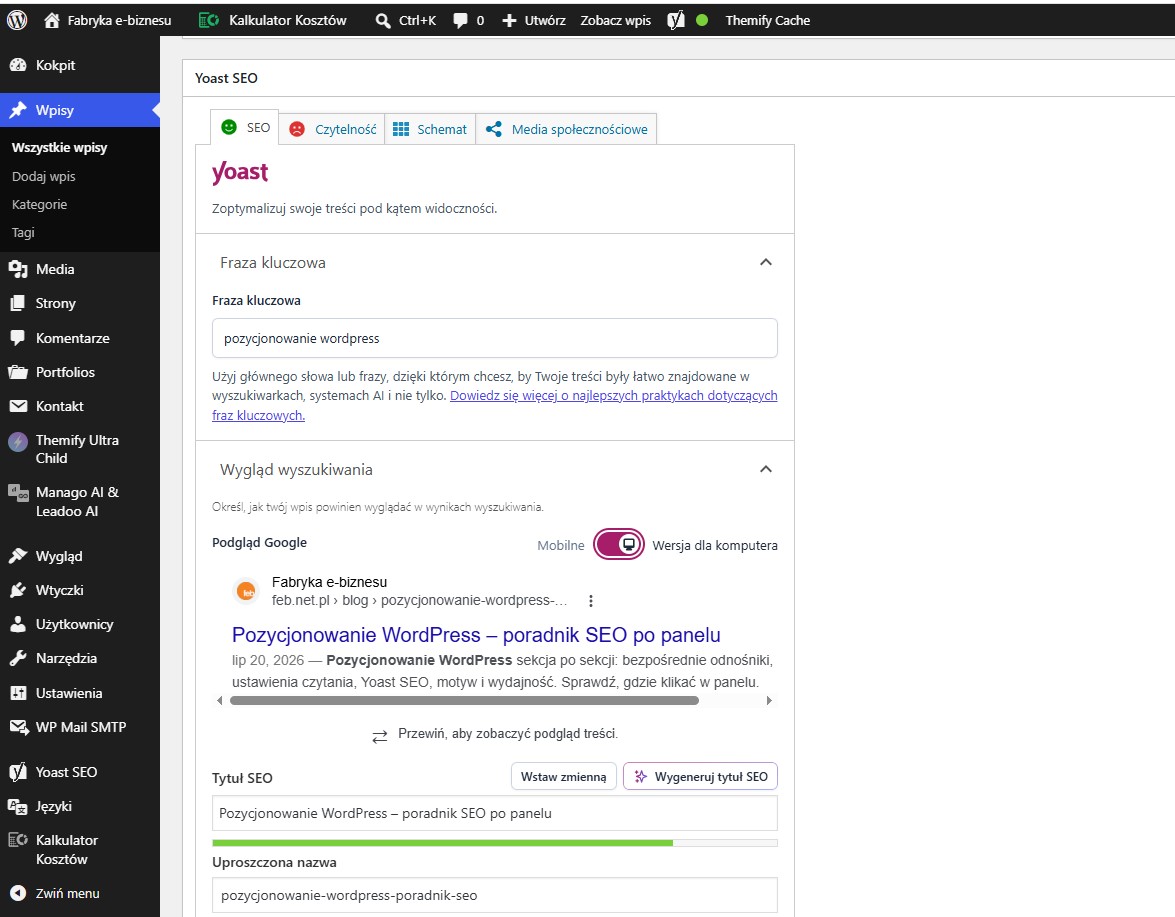Click Zobacz wpis in admin bar
This screenshot has height=917, width=1175.
(x=615, y=20)
